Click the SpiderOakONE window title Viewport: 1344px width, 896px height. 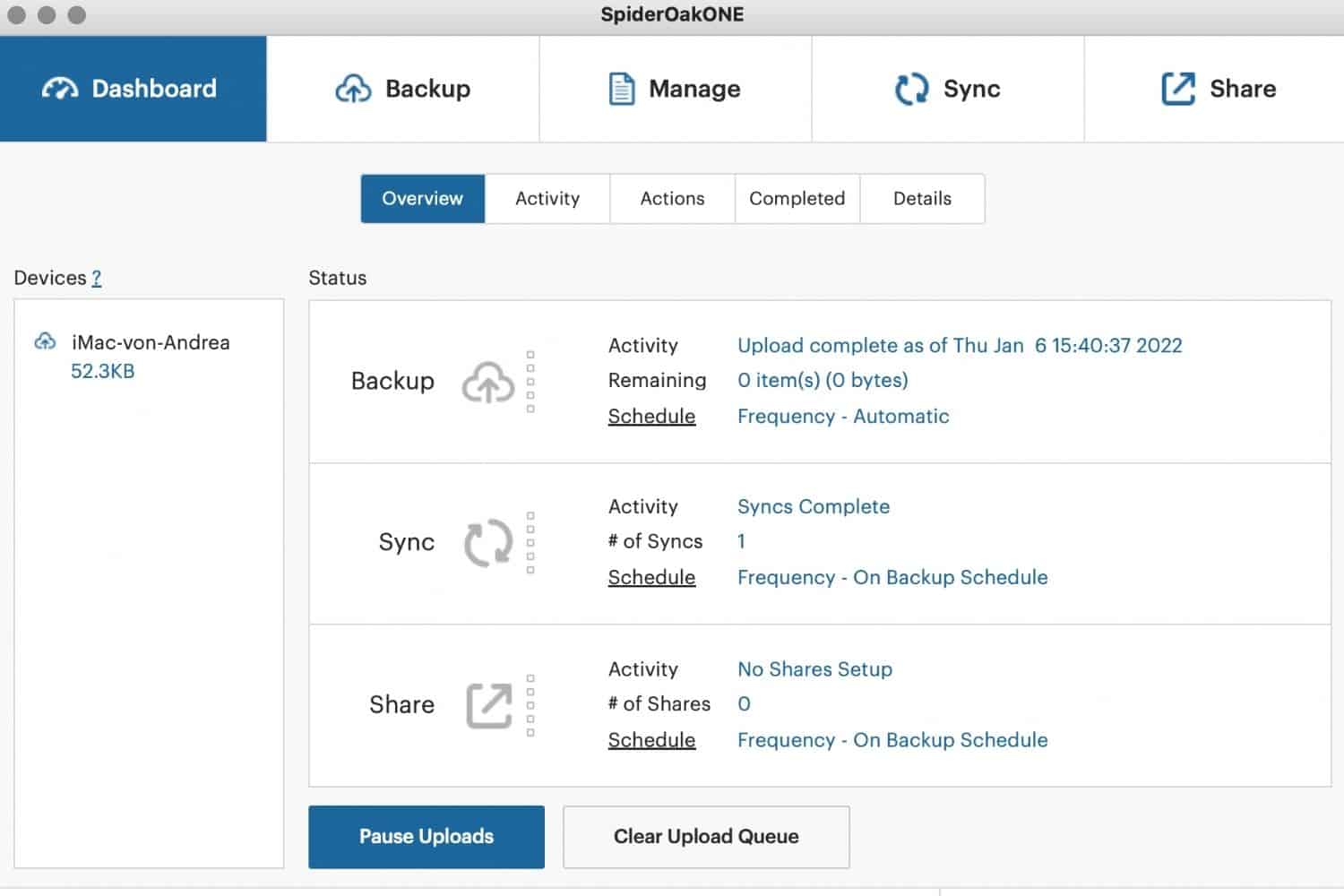tap(672, 14)
